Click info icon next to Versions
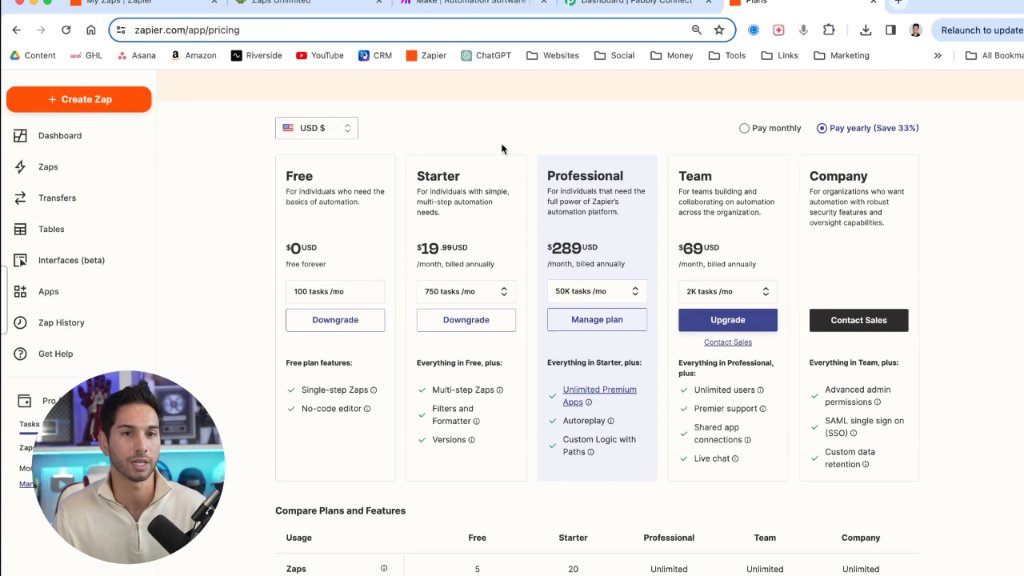Screen dimensions: 1024x576 472,440
